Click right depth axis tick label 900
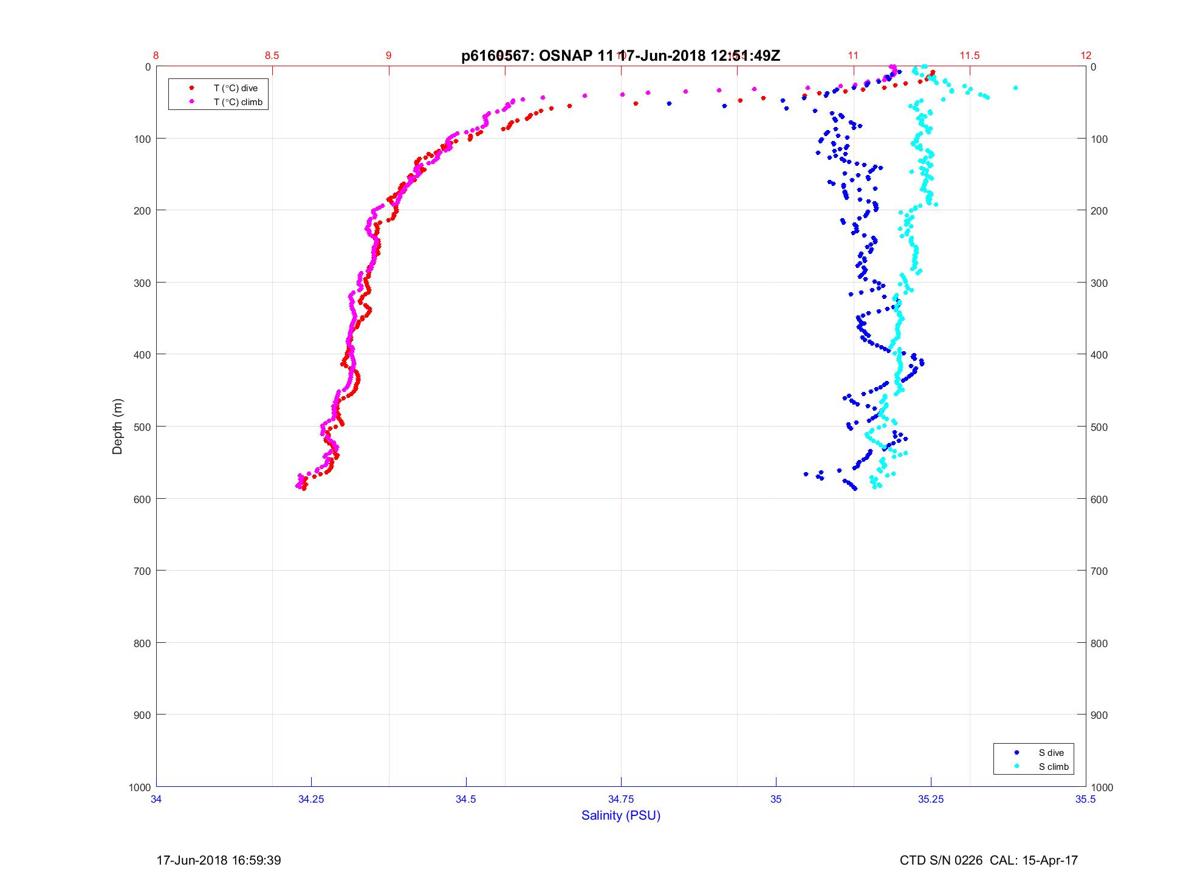The width and height of the screenshot is (1200, 885). pyautogui.click(x=1101, y=715)
